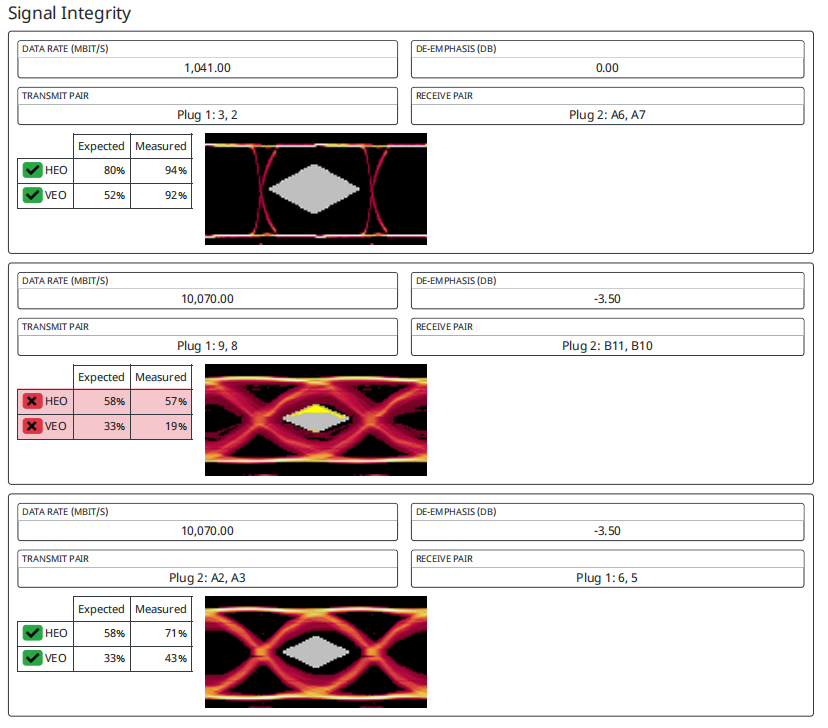Select the Transmit Pair field Plug 1: 3, 2
828x728 pixels.
pyautogui.click(x=208, y=115)
